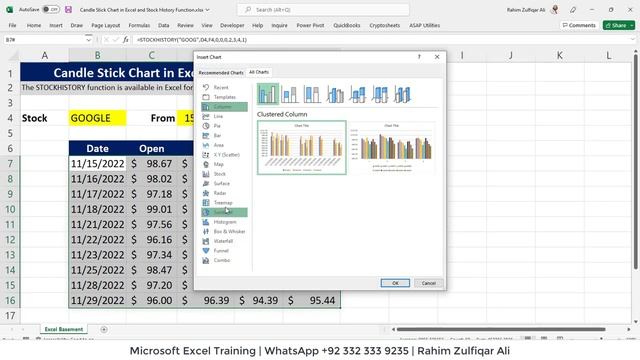Open the File menu
This screenshot has width=640, height=360.
tap(13, 25)
